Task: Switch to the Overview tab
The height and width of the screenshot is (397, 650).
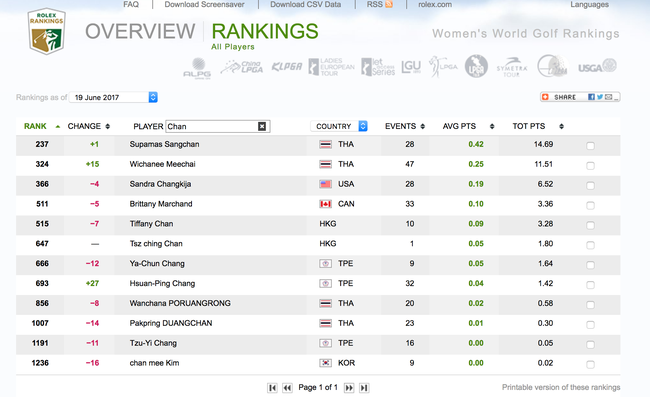Action: [140, 31]
